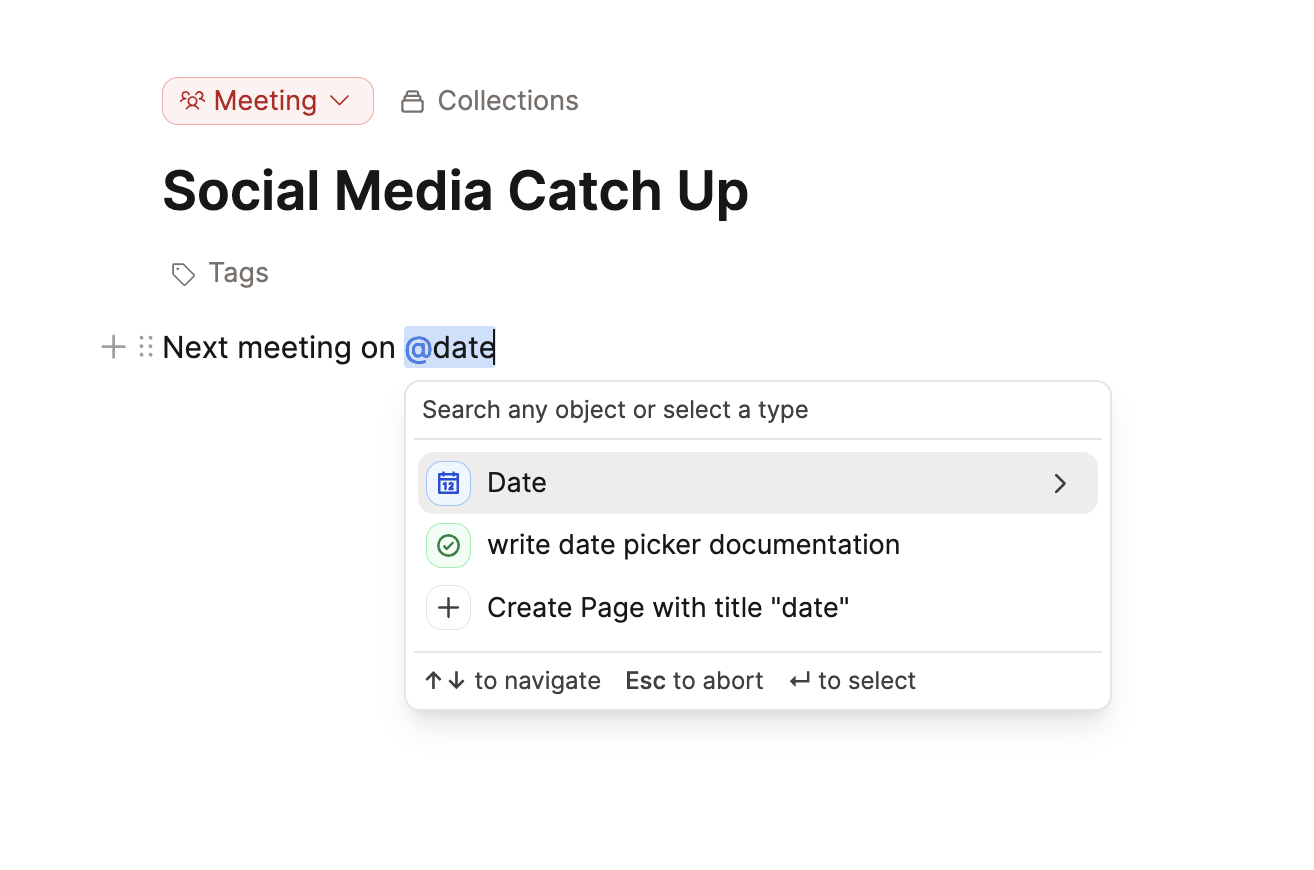Place cursor in the "Next meeting on" text
The image size is (1314, 870).
[x=278, y=348]
